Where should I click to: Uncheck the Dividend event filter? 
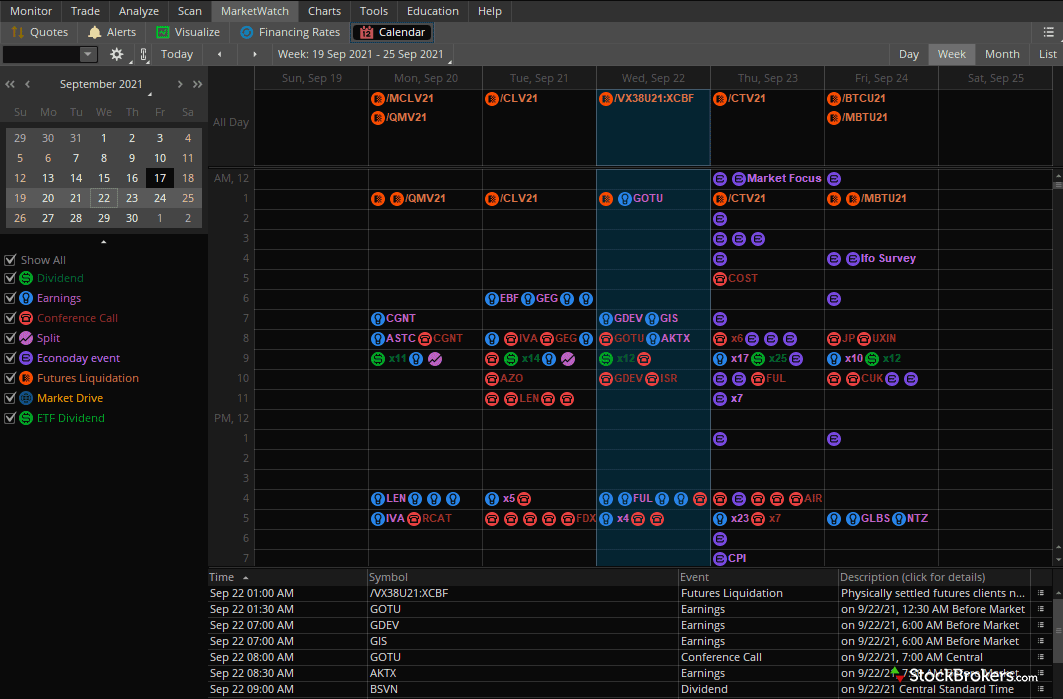tap(10, 278)
